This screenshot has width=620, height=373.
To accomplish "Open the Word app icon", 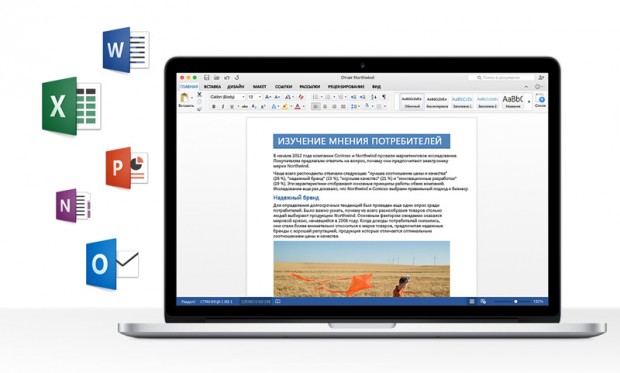I will [x=126, y=50].
